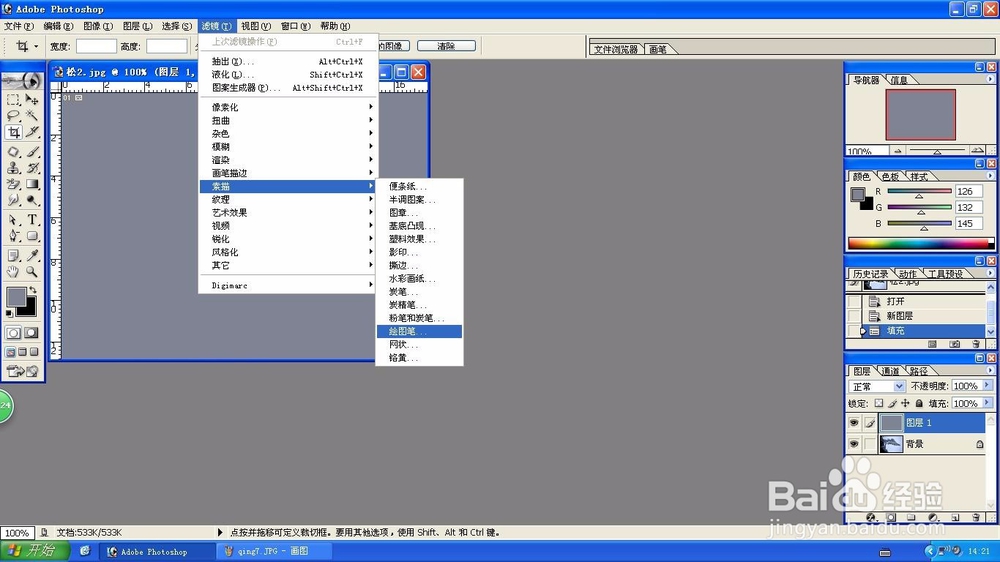
Task: Toggle lock image pixels brush icon
Action: (892, 403)
